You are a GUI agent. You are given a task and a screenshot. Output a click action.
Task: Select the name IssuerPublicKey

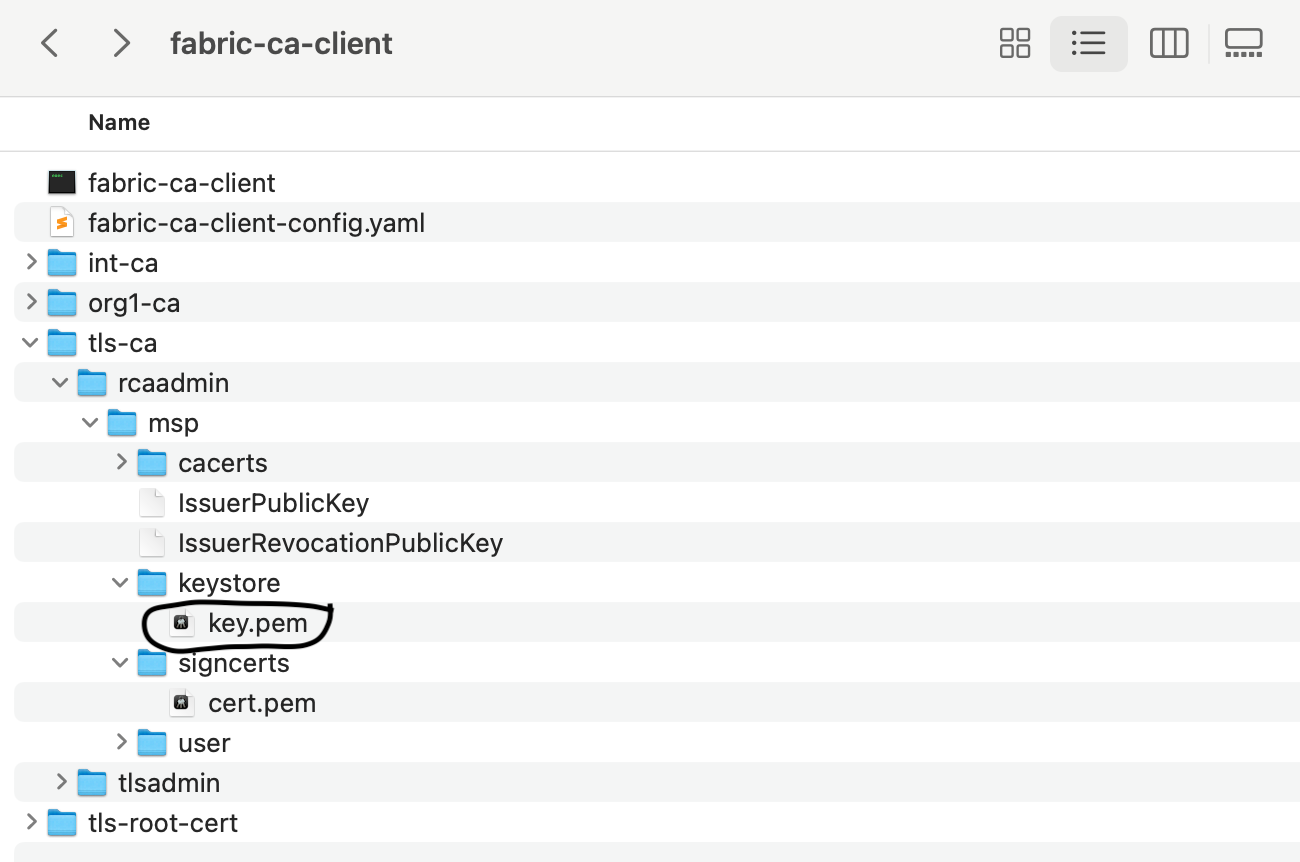[x=273, y=504]
